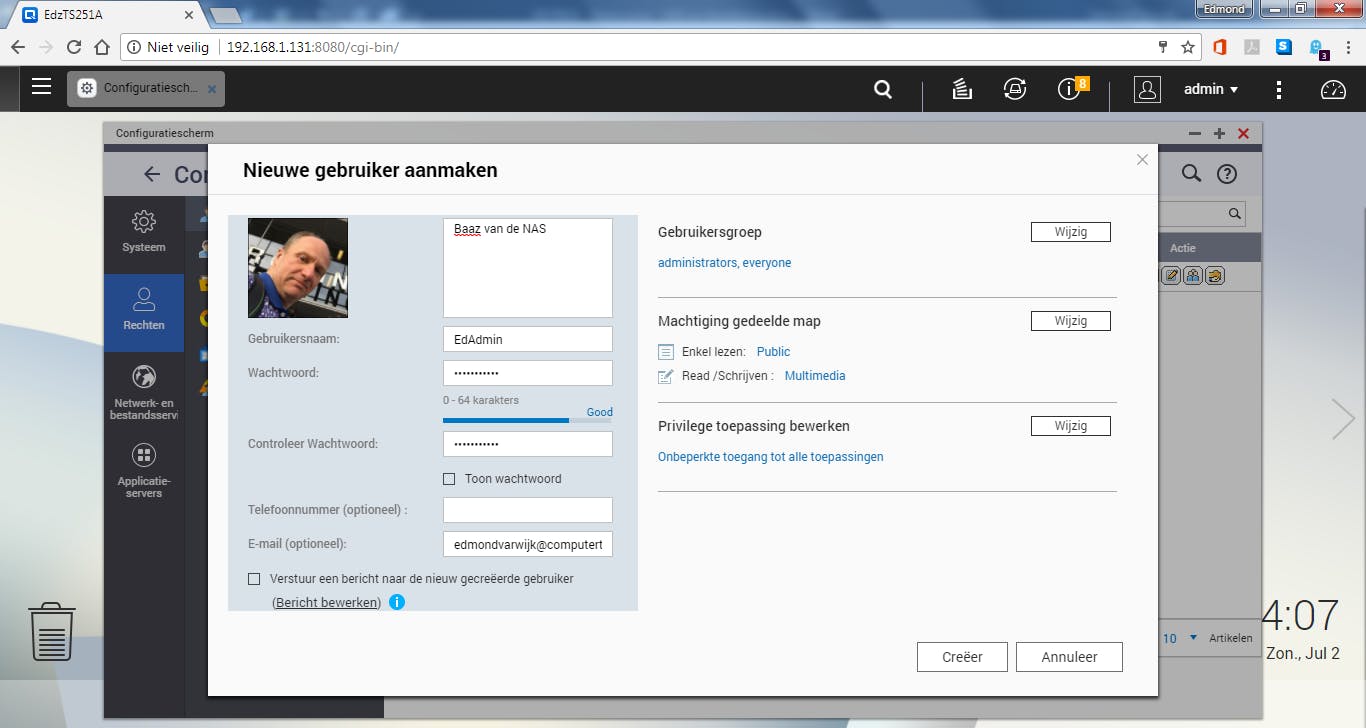The width and height of the screenshot is (1366, 728).
Task: Open the Artikelen page-size dropdown
Action: pos(1179,638)
